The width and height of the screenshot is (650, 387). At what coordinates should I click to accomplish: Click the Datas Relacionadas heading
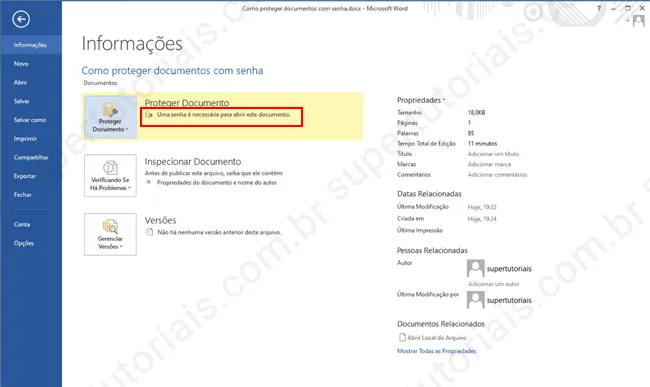429,194
